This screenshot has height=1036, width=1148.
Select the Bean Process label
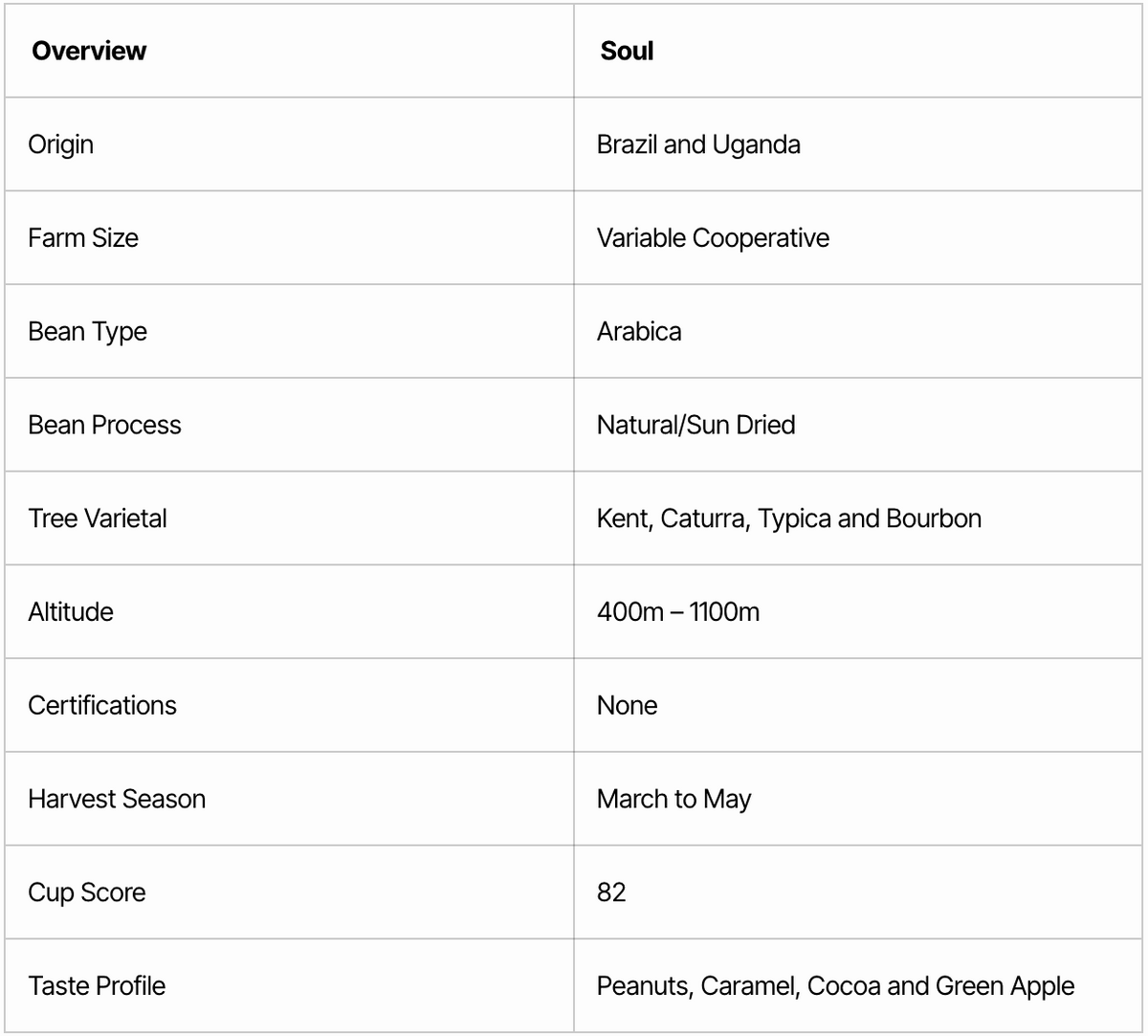(x=104, y=425)
